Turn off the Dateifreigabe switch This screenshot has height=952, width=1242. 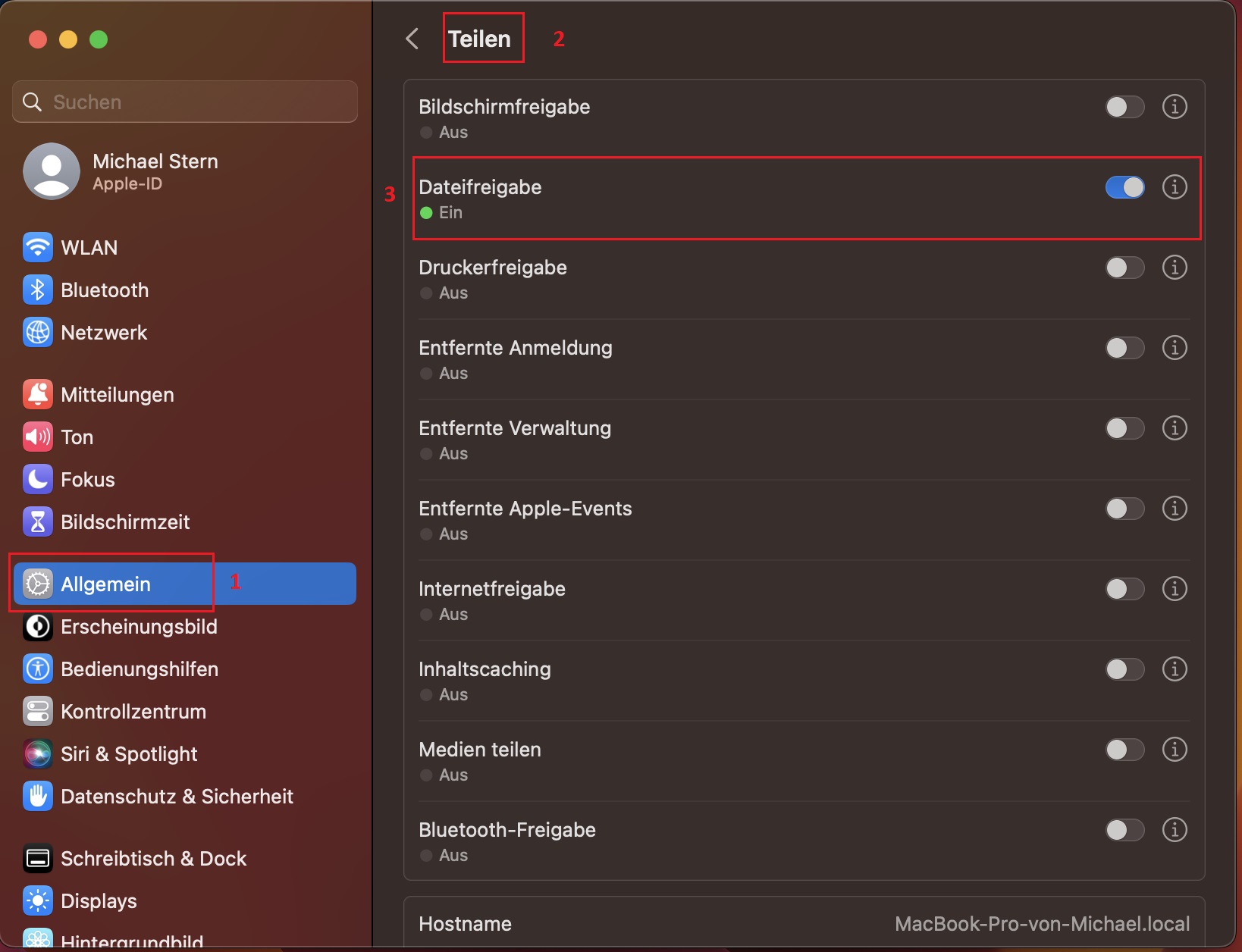(1124, 187)
